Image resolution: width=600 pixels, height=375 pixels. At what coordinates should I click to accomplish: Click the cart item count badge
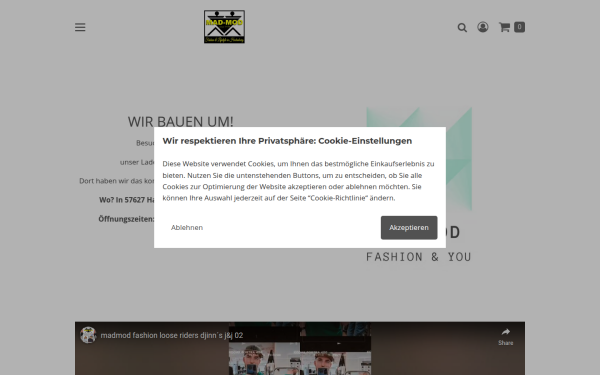[519, 27]
